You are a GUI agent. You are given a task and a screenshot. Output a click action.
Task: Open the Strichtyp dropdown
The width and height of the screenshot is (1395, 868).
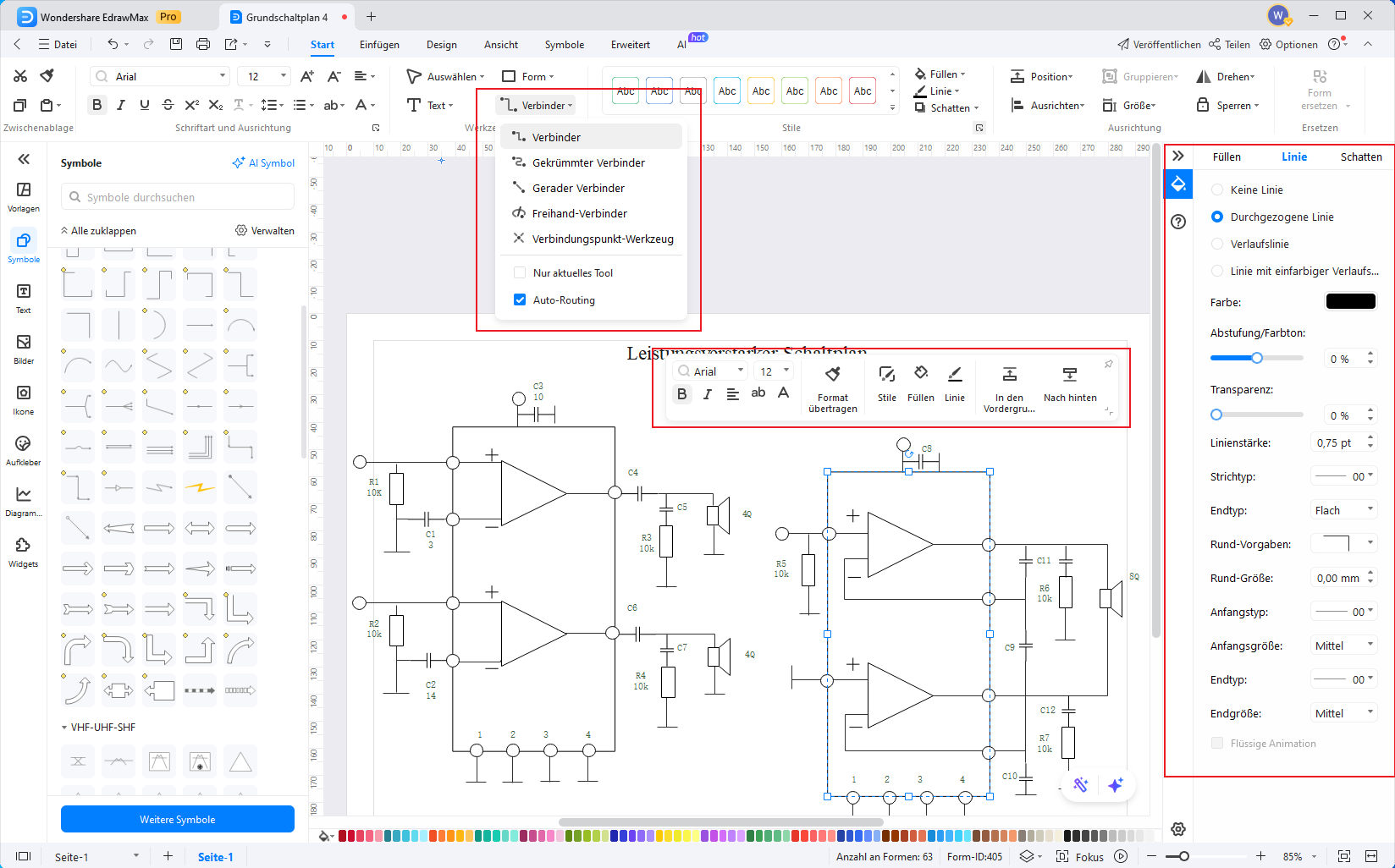(1344, 476)
